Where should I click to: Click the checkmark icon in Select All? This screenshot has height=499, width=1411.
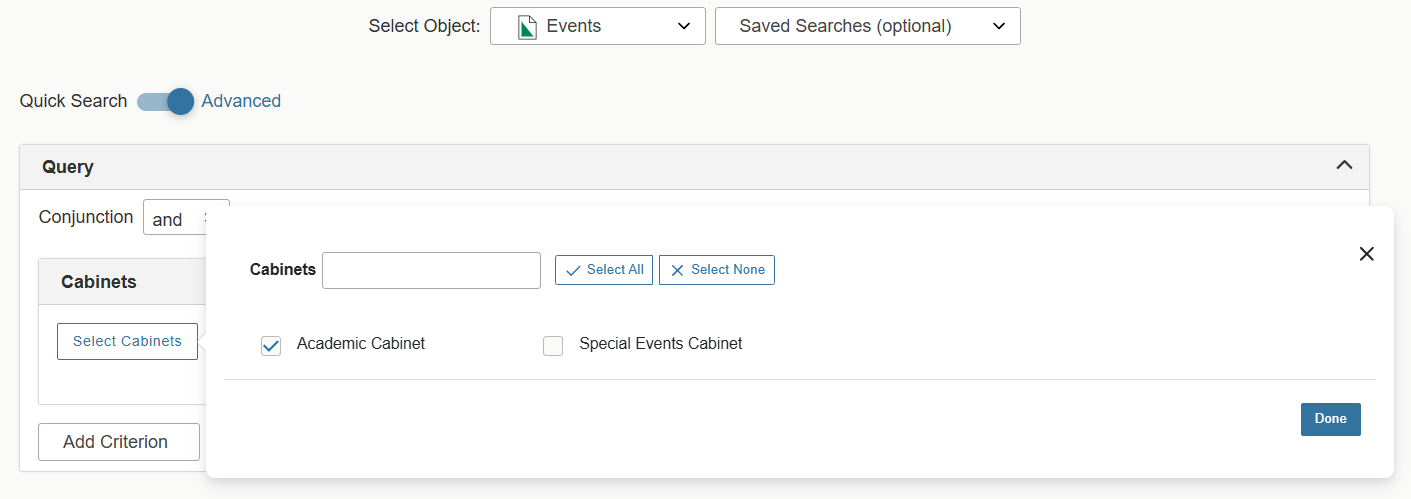tap(573, 270)
